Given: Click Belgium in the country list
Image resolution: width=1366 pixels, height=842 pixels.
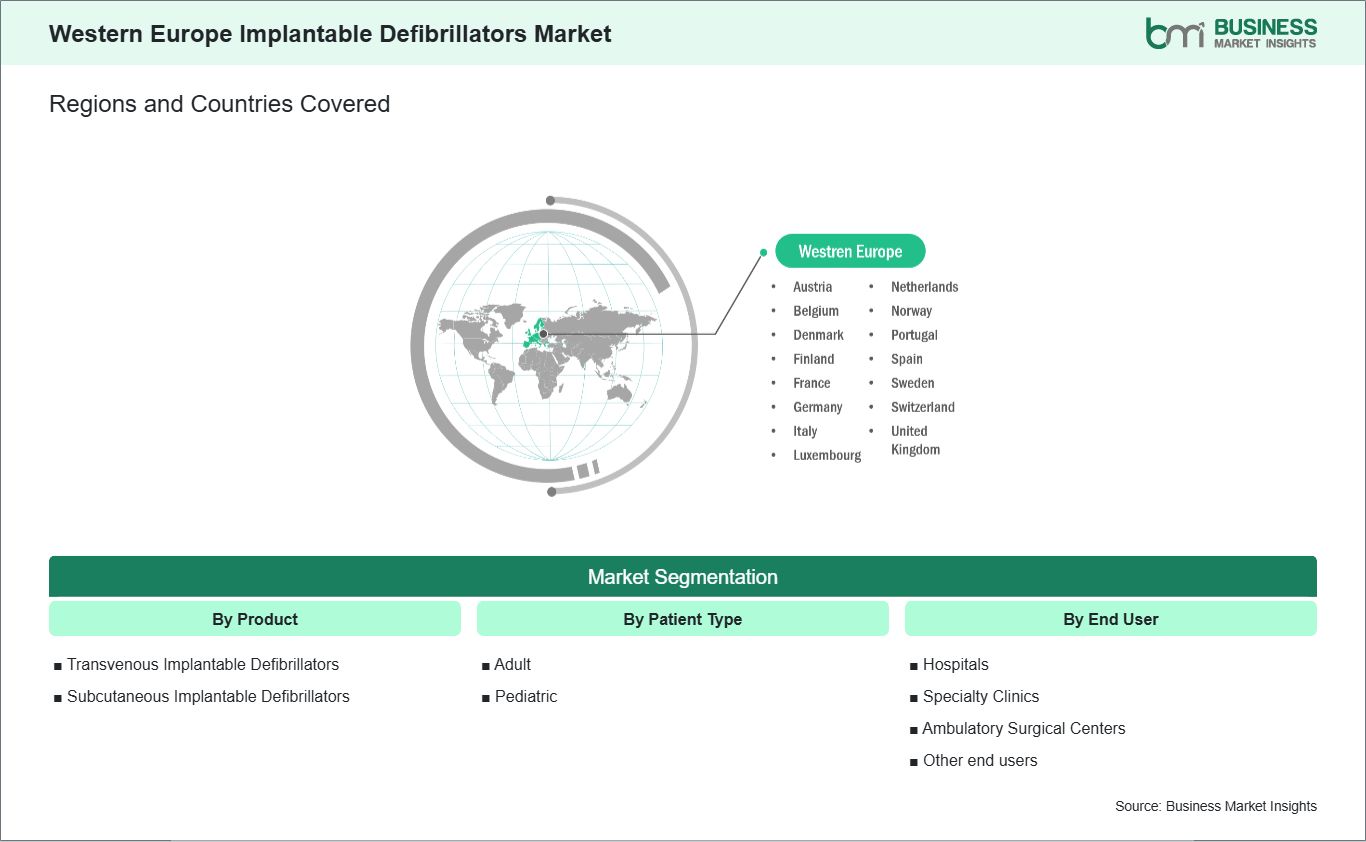Looking at the screenshot, I should click(816, 311).
